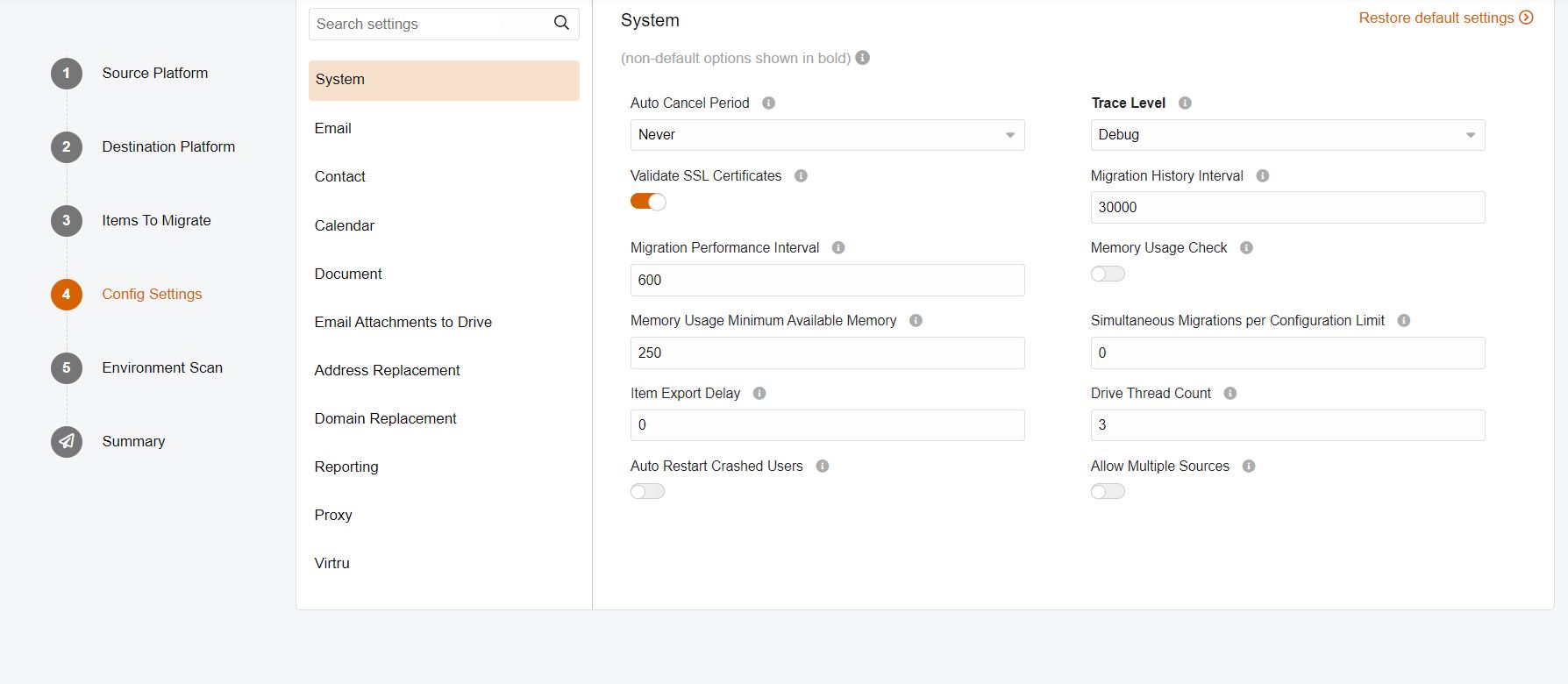
Task: Enable Auto Restart Crashed Users toggle
Action: click(648, 491)
